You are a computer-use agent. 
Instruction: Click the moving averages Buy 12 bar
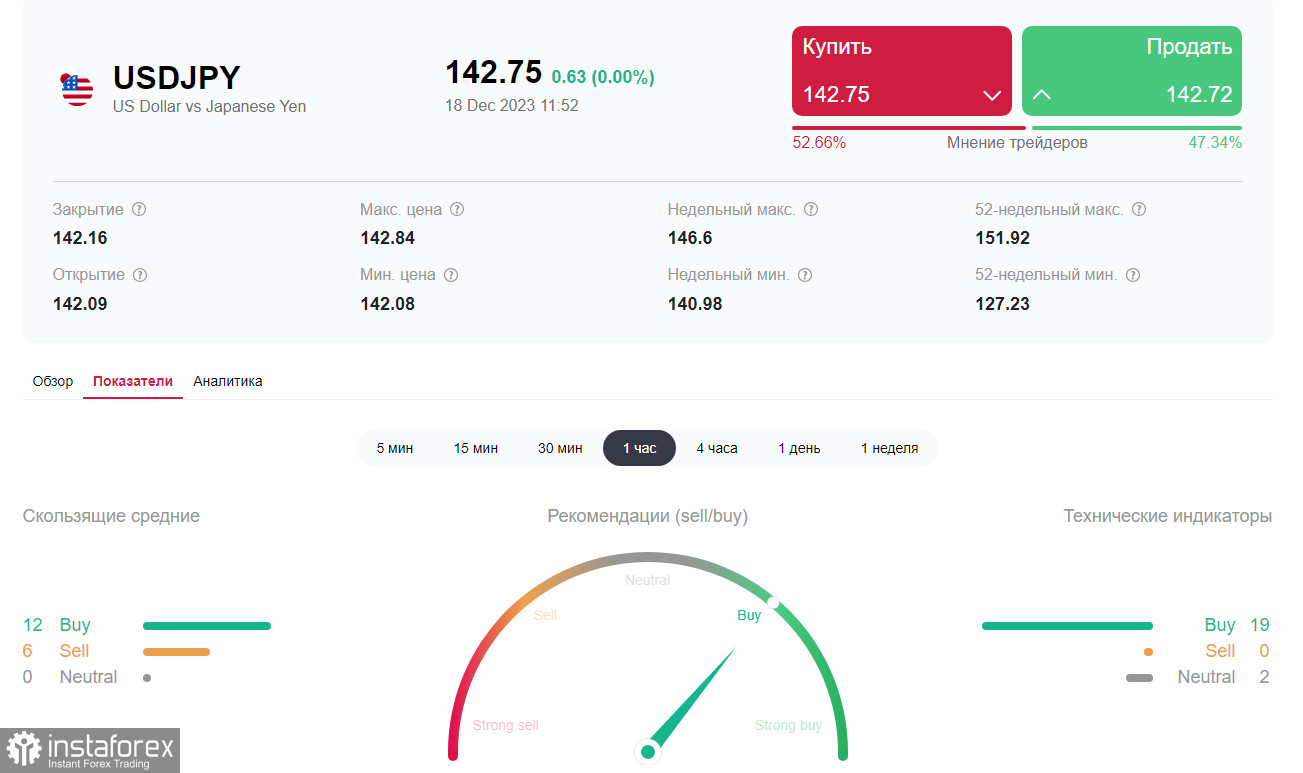[207, 626]
